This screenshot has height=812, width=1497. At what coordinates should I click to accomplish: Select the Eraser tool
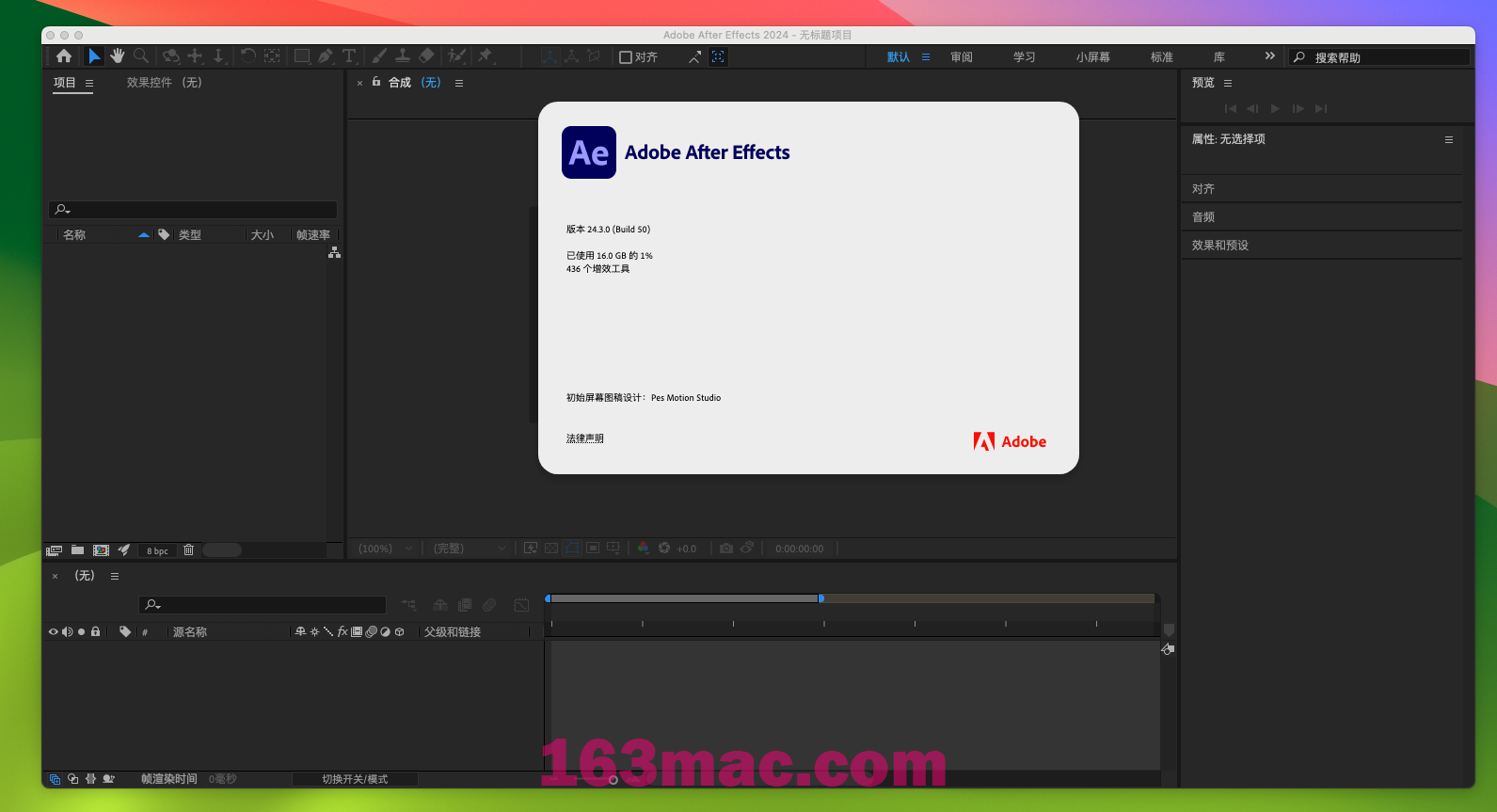point(426,56)
